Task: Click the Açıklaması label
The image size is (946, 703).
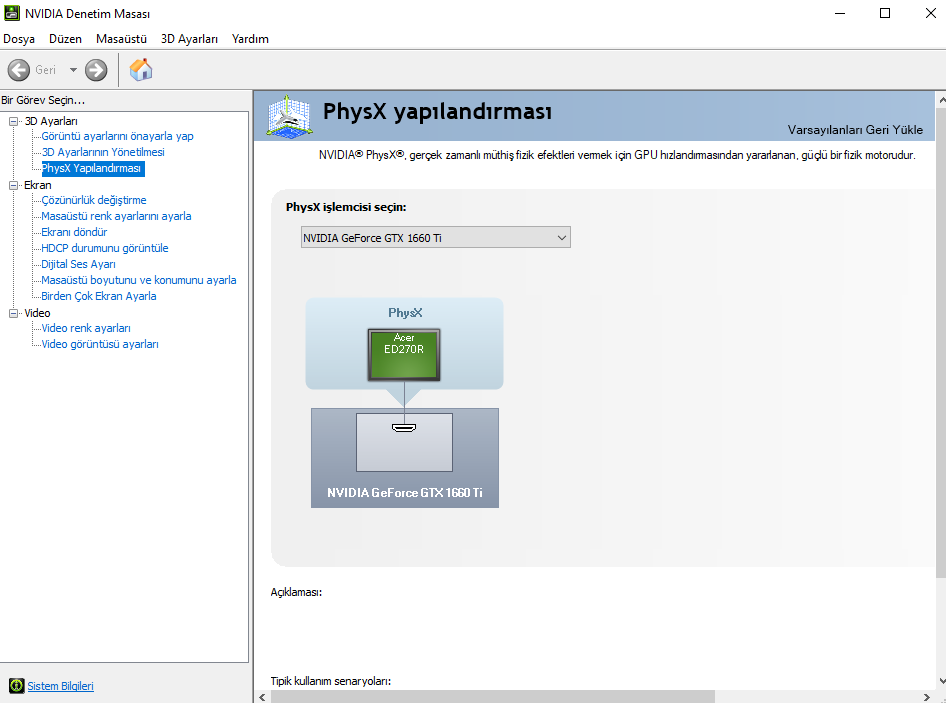Action: pyautogui.click(x=296, y=592)
